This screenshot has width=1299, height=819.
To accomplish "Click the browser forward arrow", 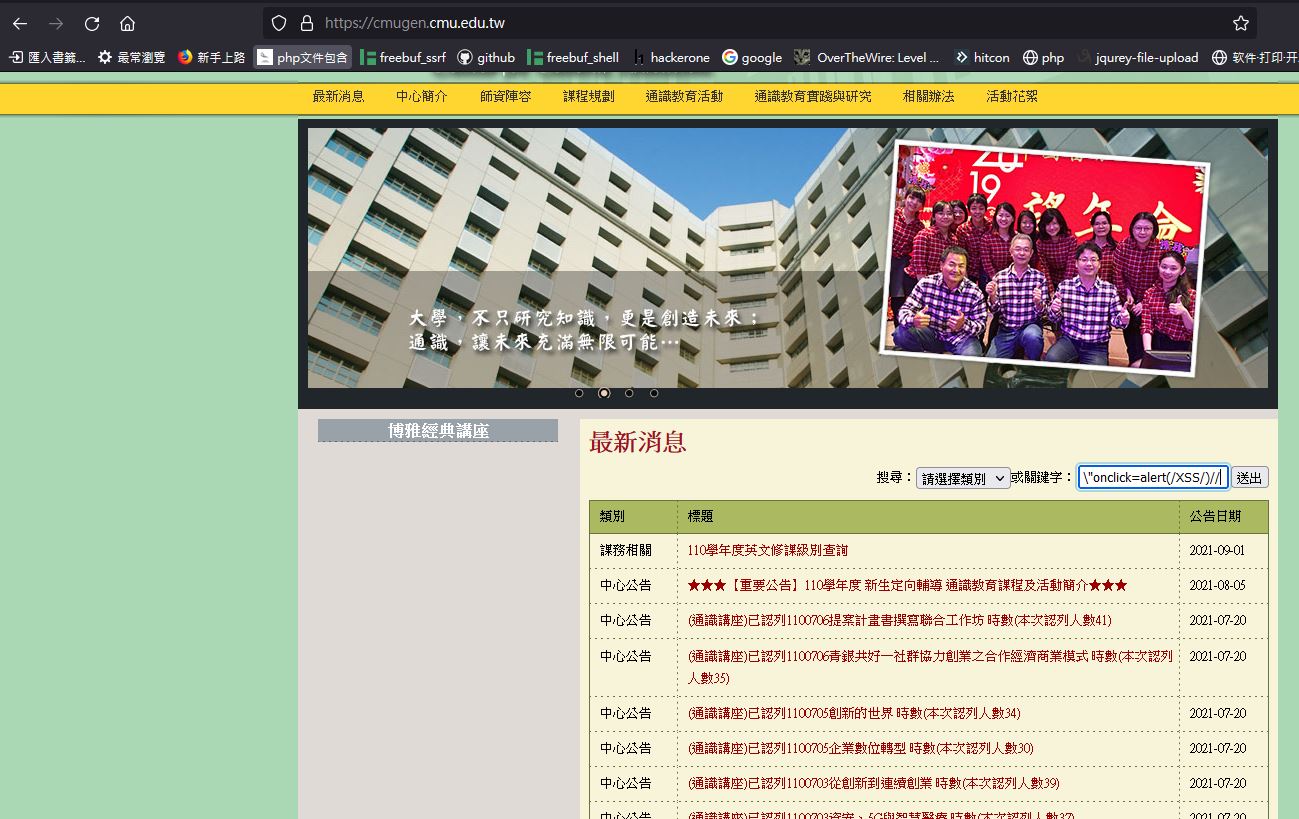I will [x=56, y=23].
